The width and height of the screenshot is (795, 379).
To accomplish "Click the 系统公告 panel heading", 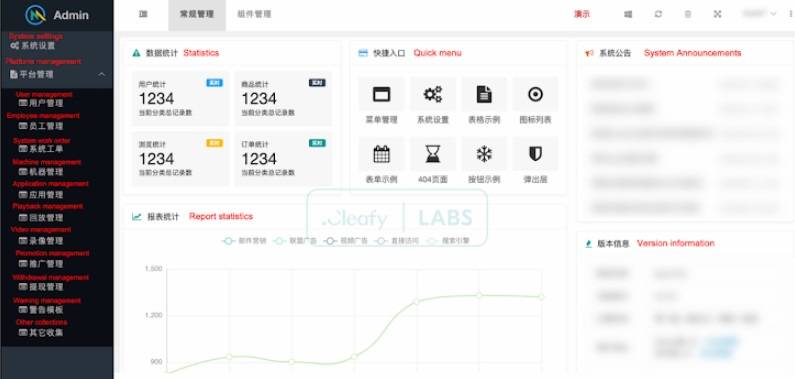I will point(615,53).
